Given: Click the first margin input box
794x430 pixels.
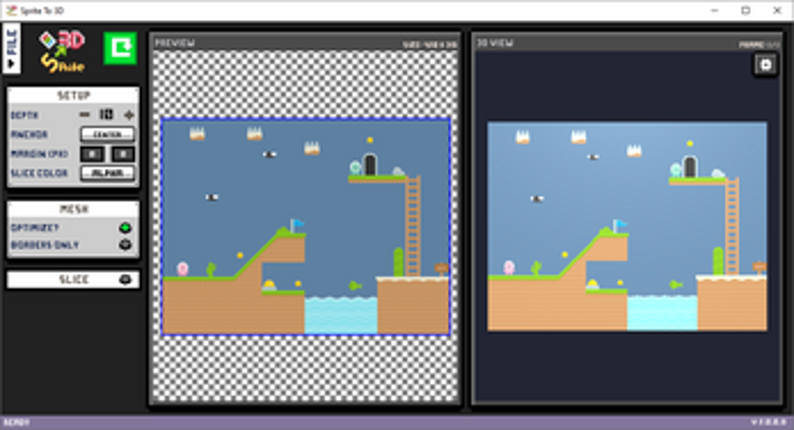Looking at the screenshot, I should coord(92,154).
